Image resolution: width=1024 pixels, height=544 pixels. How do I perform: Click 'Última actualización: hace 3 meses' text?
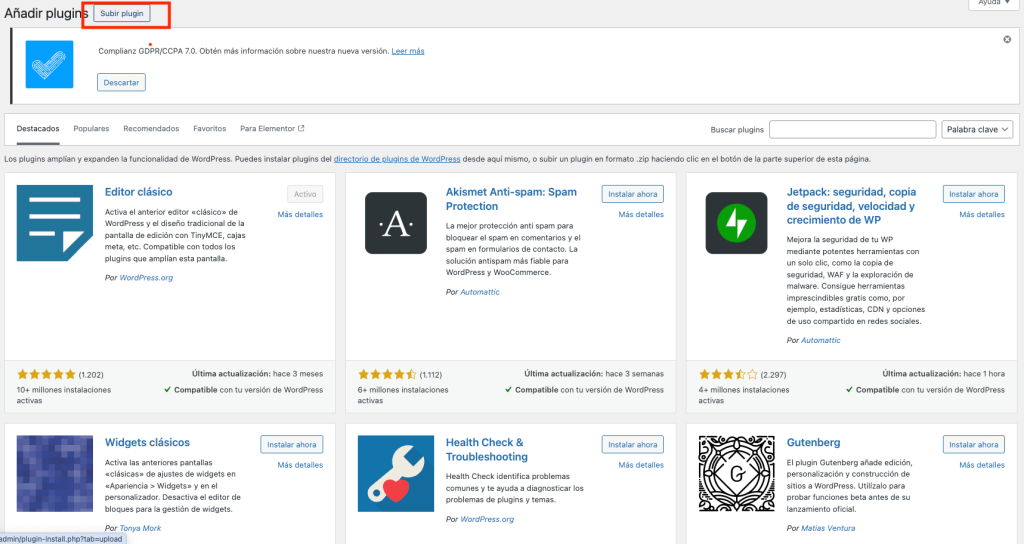click(x=257, y=374)
